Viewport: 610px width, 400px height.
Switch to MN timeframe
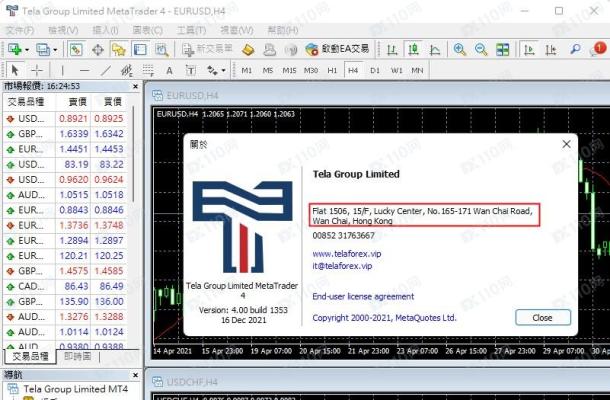[417, 70]
